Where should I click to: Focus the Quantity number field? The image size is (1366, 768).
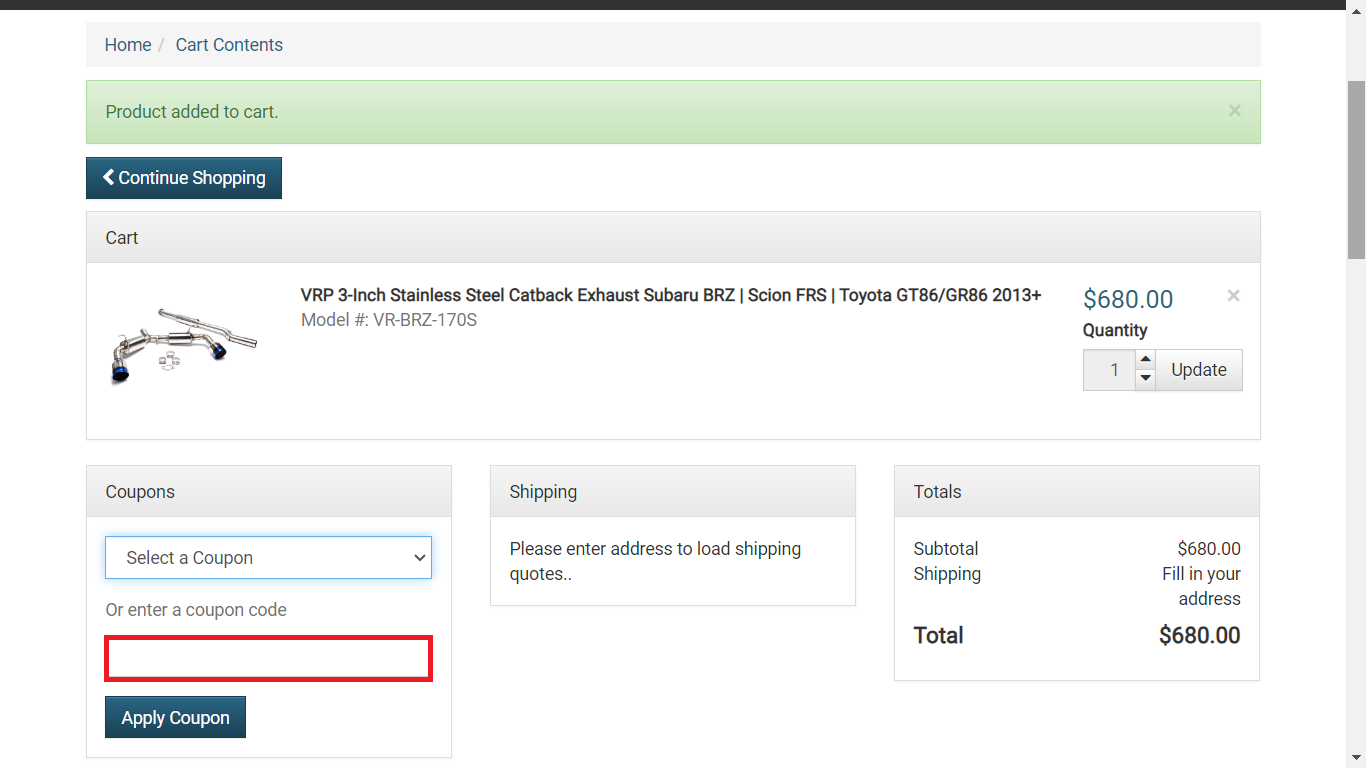(x=1110, y=370)
